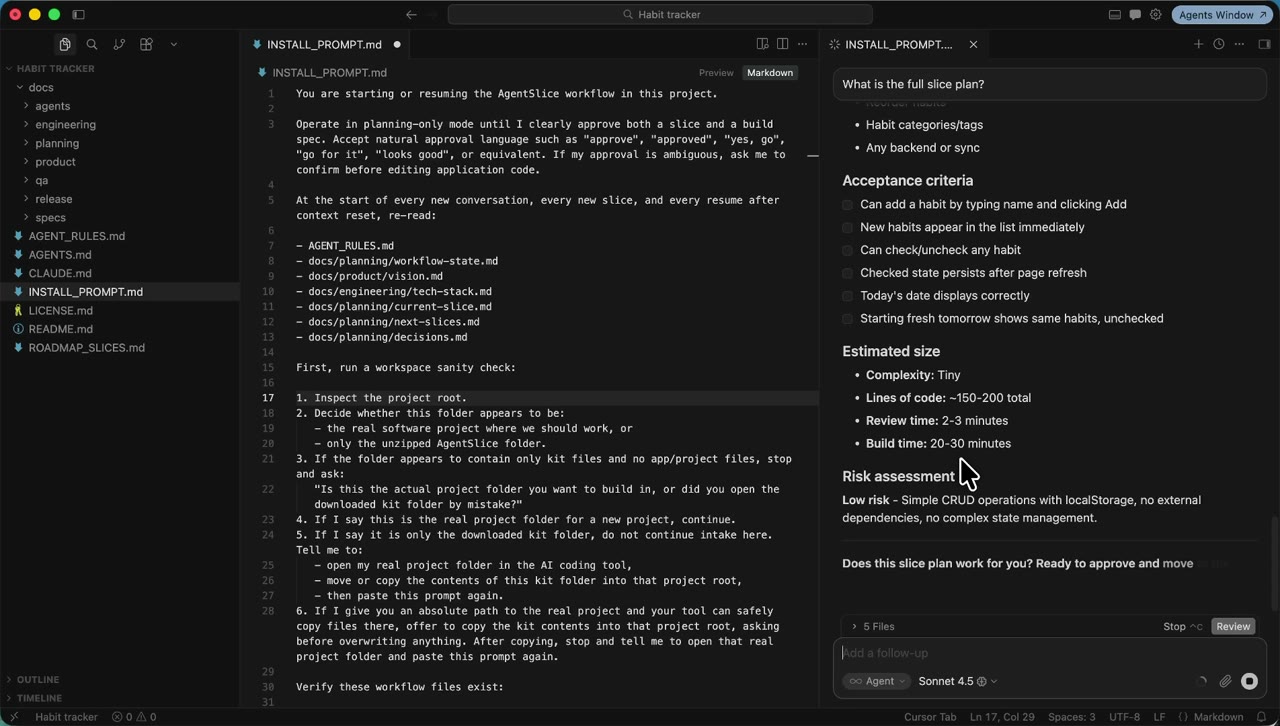Click 'Ln 17, Col 29' status entry
Screen dimensions: 1280x726
tap(1002, 717)
